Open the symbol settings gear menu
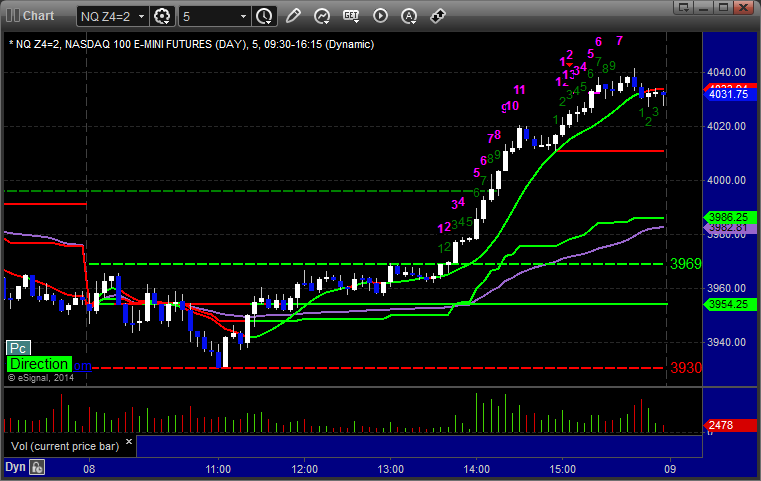761x481 pixels. click(162, 16)
